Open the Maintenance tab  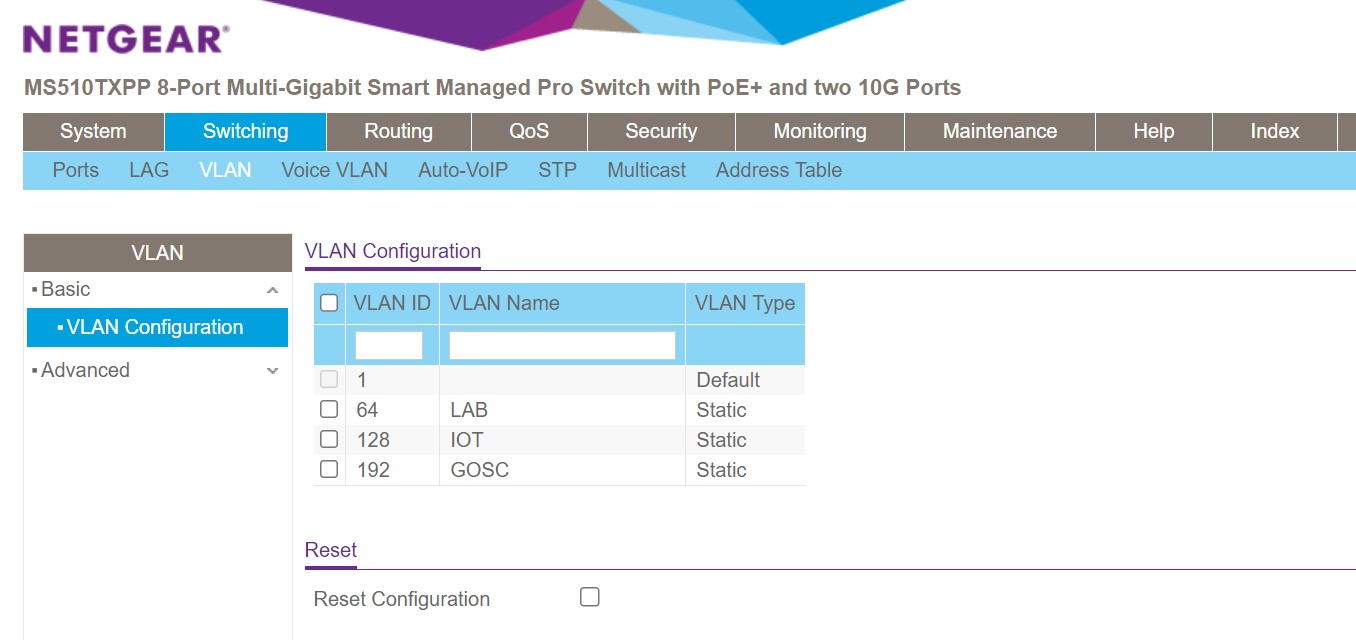click(x=1000, y=131)
